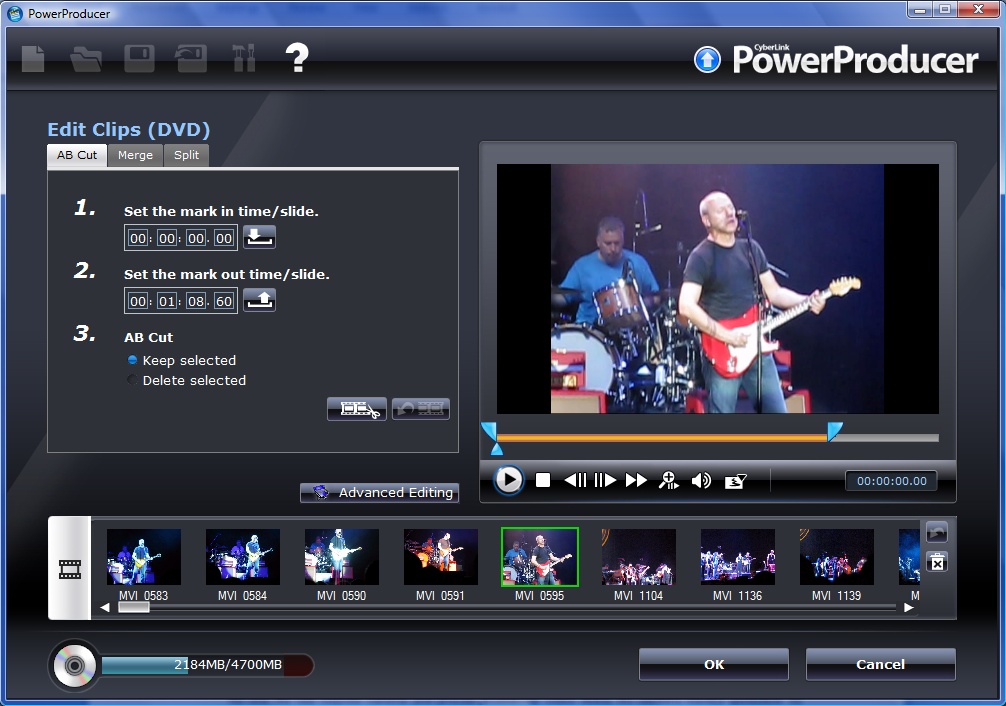Select clip MVI 1136 thumbnail
Image resolution: width=1006 pixels, height=706 pixels.
(x=738, y=556)
